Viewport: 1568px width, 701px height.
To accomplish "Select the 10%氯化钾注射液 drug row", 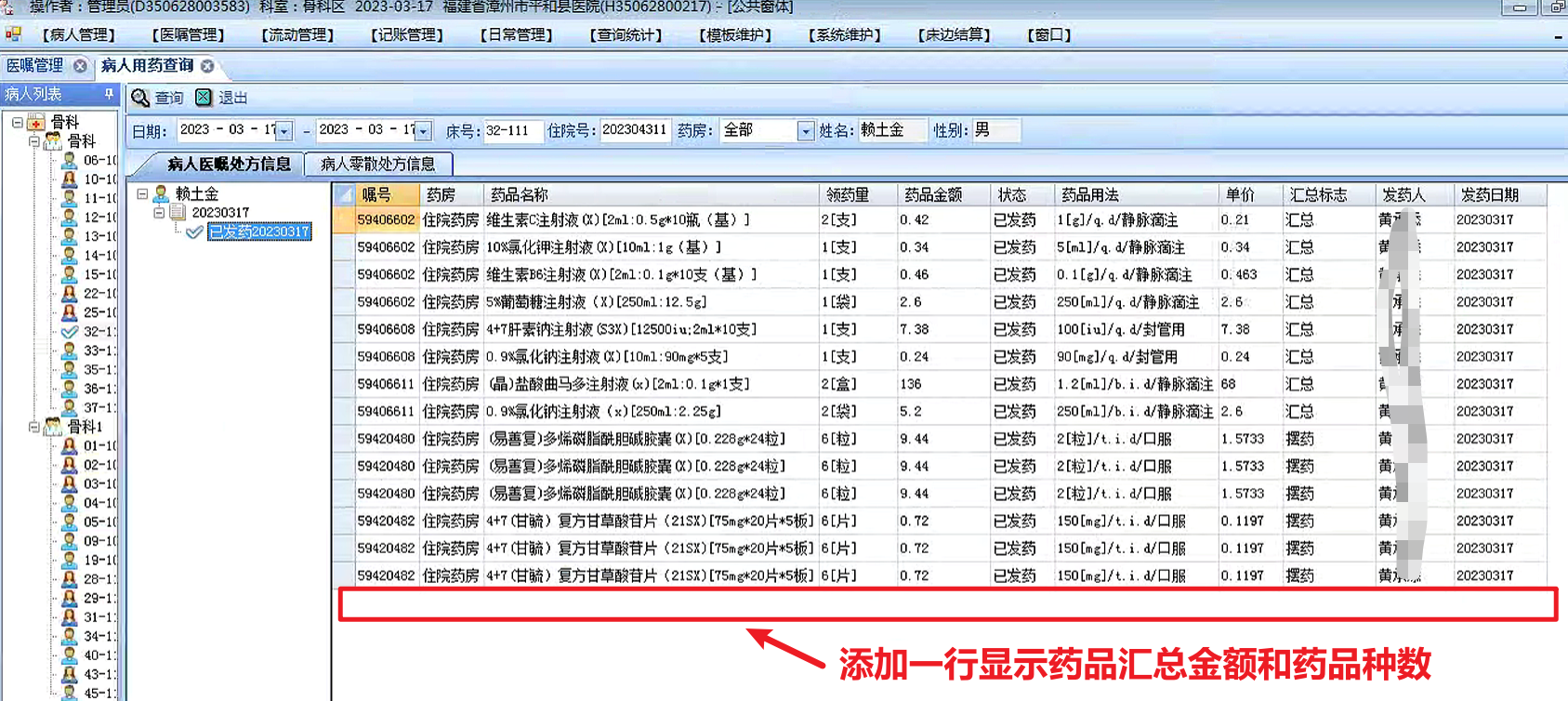I will point(940,247).
